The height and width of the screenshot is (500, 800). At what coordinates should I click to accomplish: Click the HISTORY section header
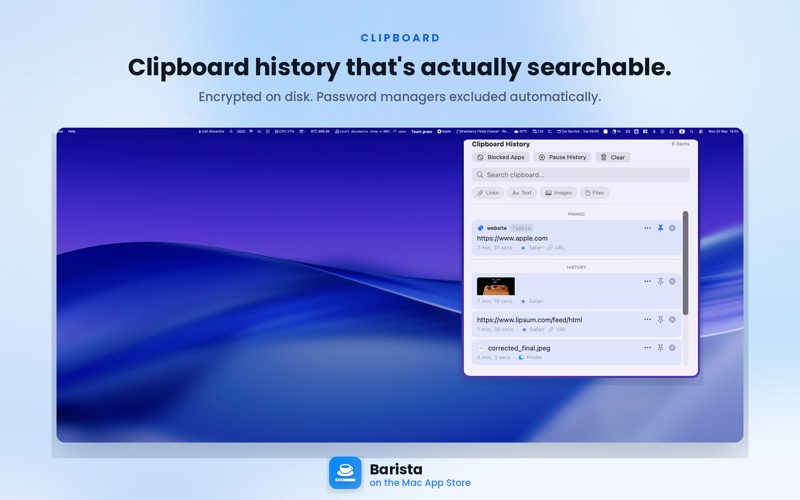click(576, 267)
